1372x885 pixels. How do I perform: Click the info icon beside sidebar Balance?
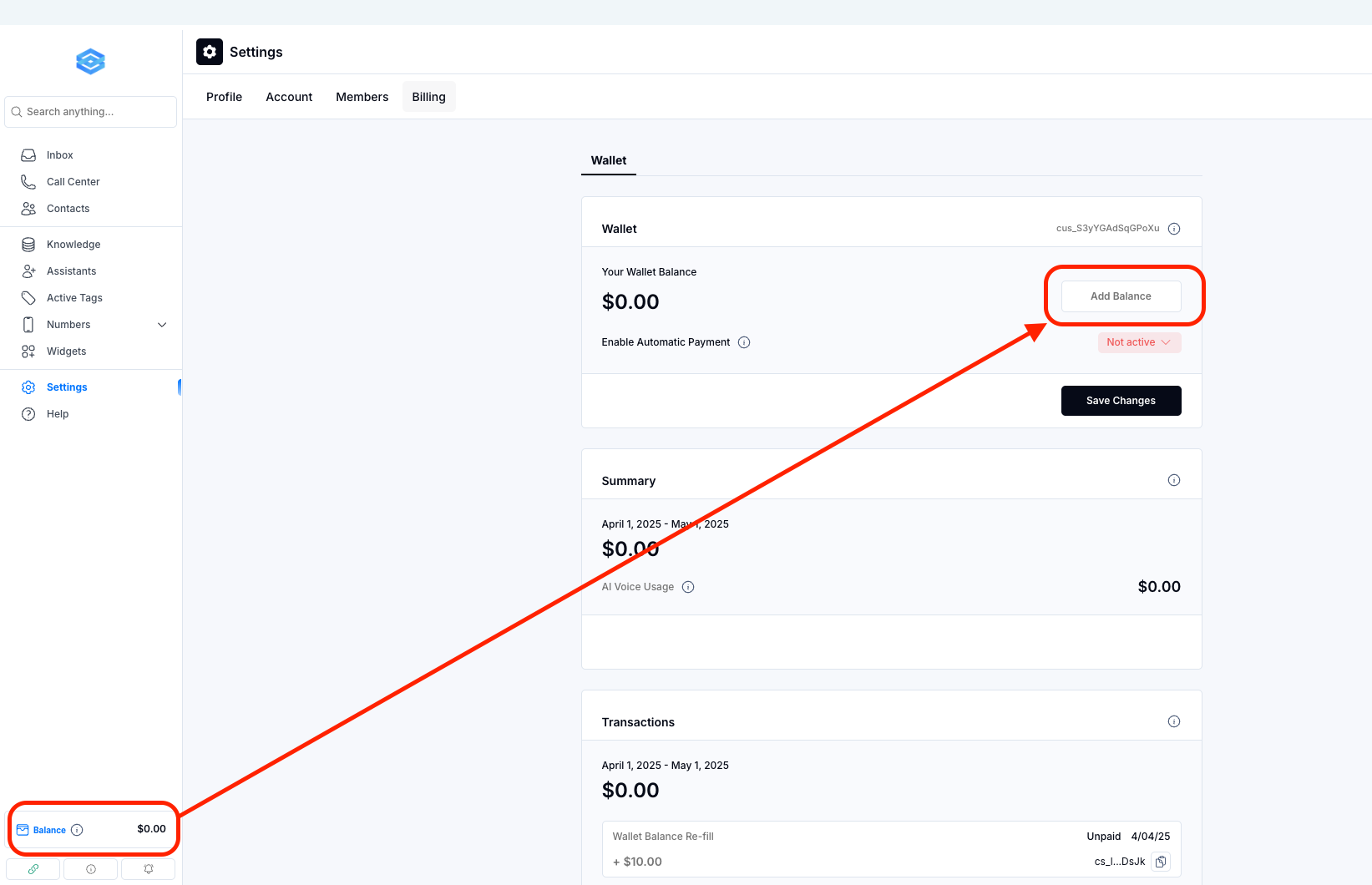pyautogui.click(x=77, y=830)
